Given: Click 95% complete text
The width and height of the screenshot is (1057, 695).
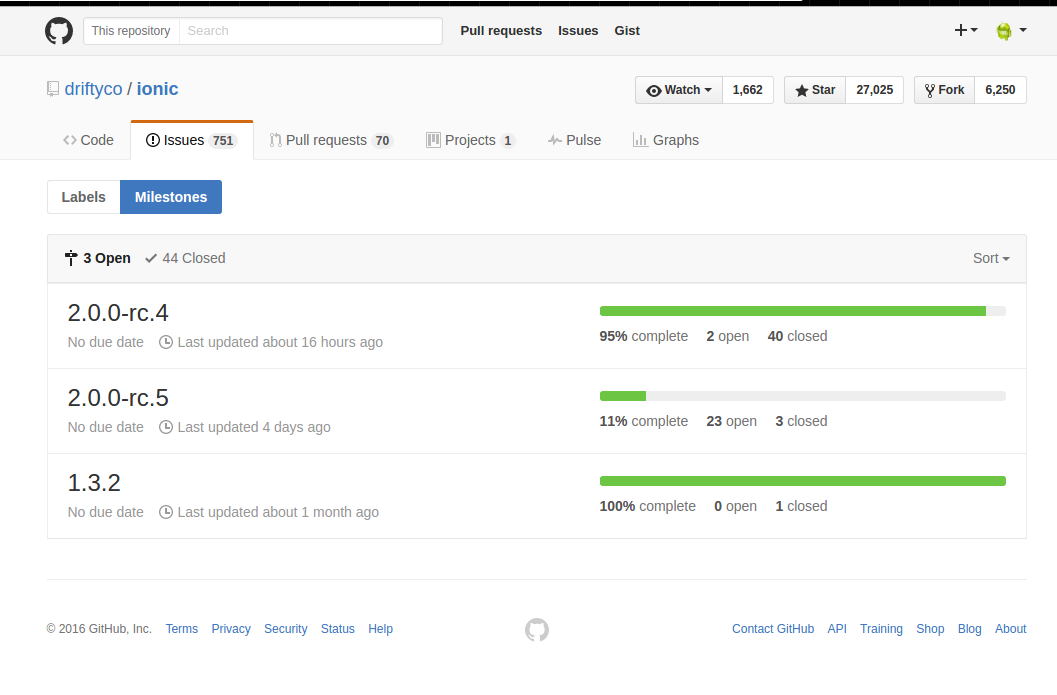Looking at the screenshot, I should click(644, 336).
